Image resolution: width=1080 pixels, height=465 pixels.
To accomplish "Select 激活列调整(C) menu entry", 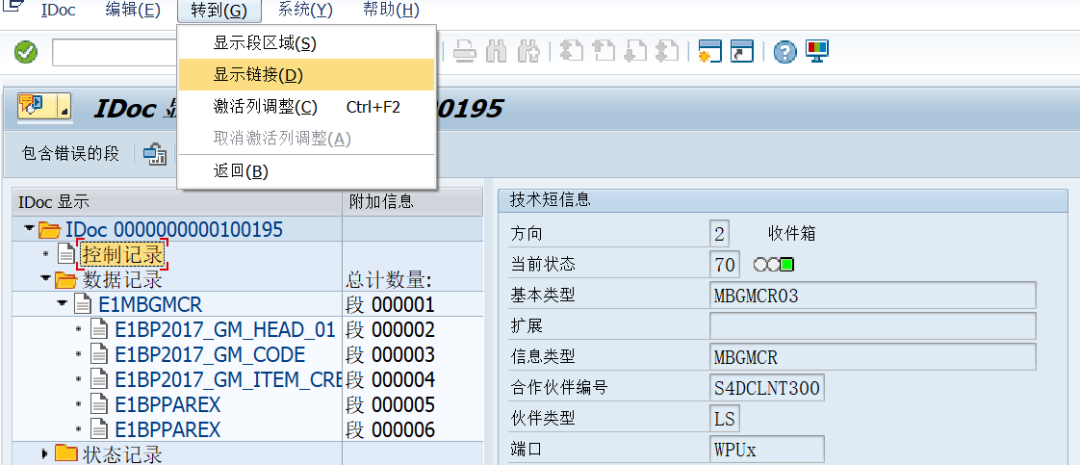I will coord(307,107).
